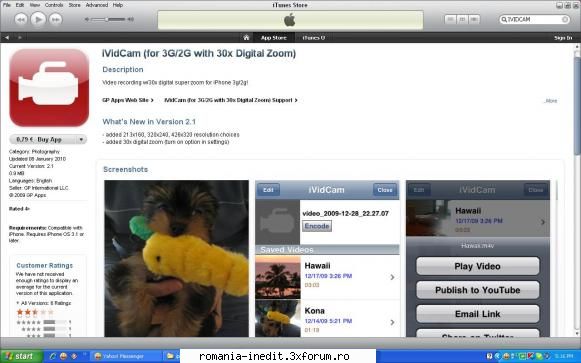
Task: Expand the Buy App dropdown arrow
Action: [81, 140]
